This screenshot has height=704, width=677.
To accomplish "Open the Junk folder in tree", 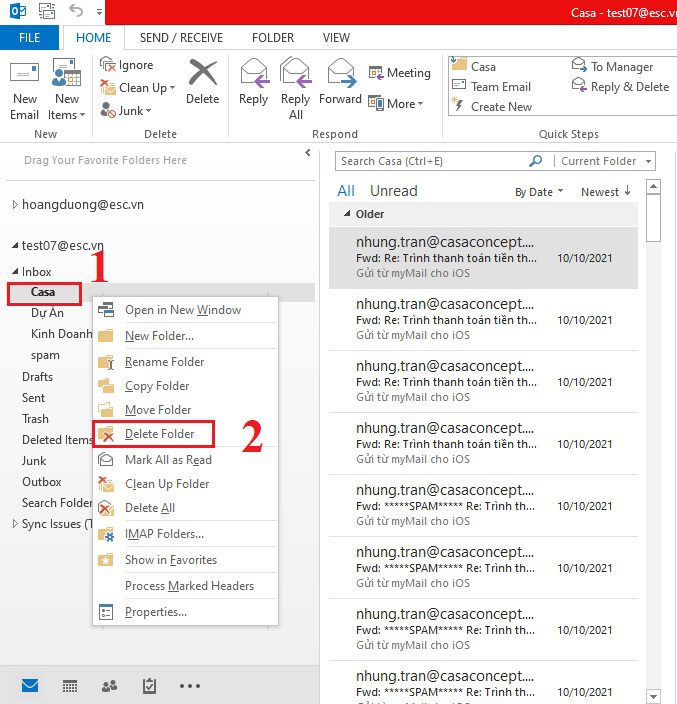I will click(x=34, y=461).
